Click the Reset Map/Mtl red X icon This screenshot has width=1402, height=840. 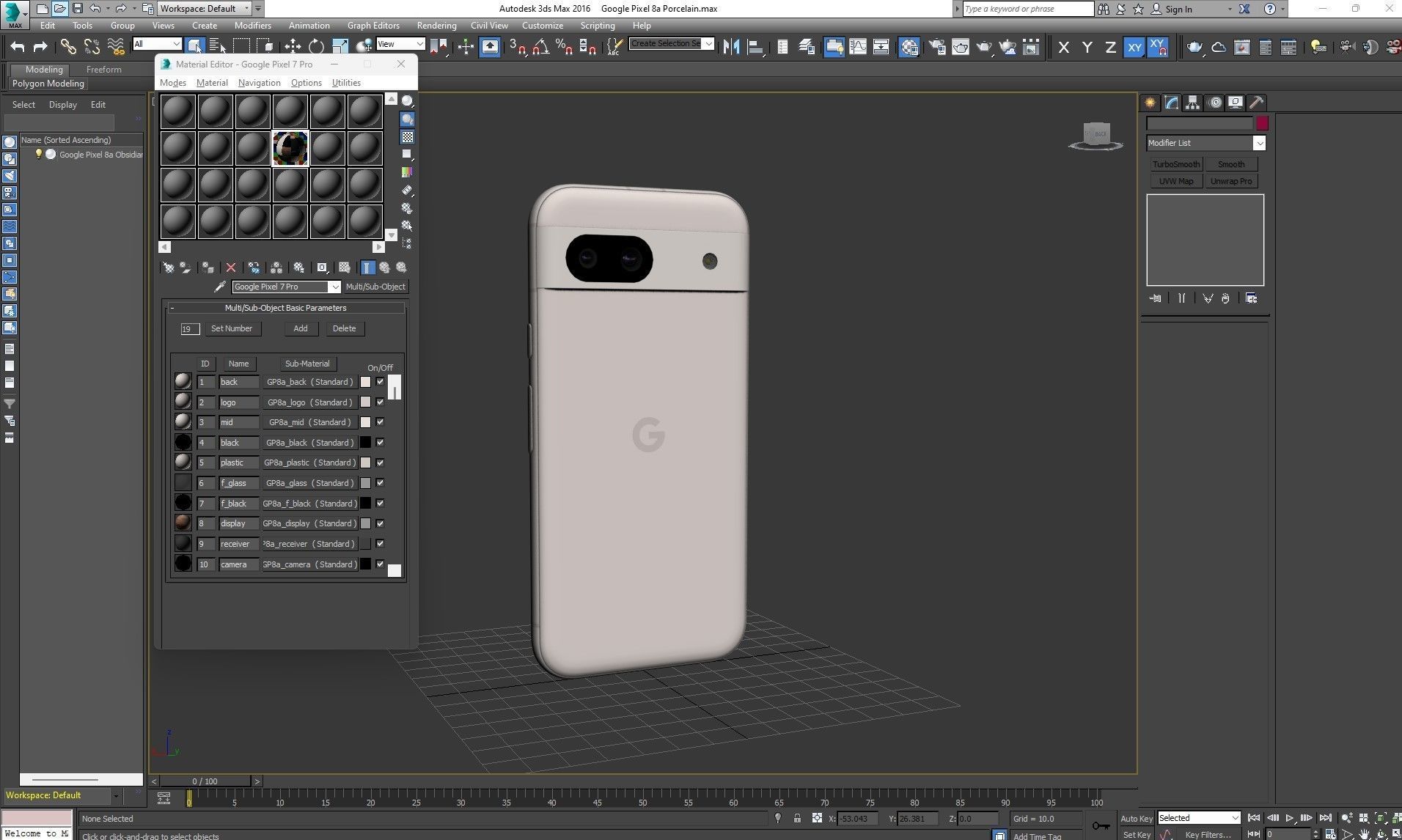(231, 268)
